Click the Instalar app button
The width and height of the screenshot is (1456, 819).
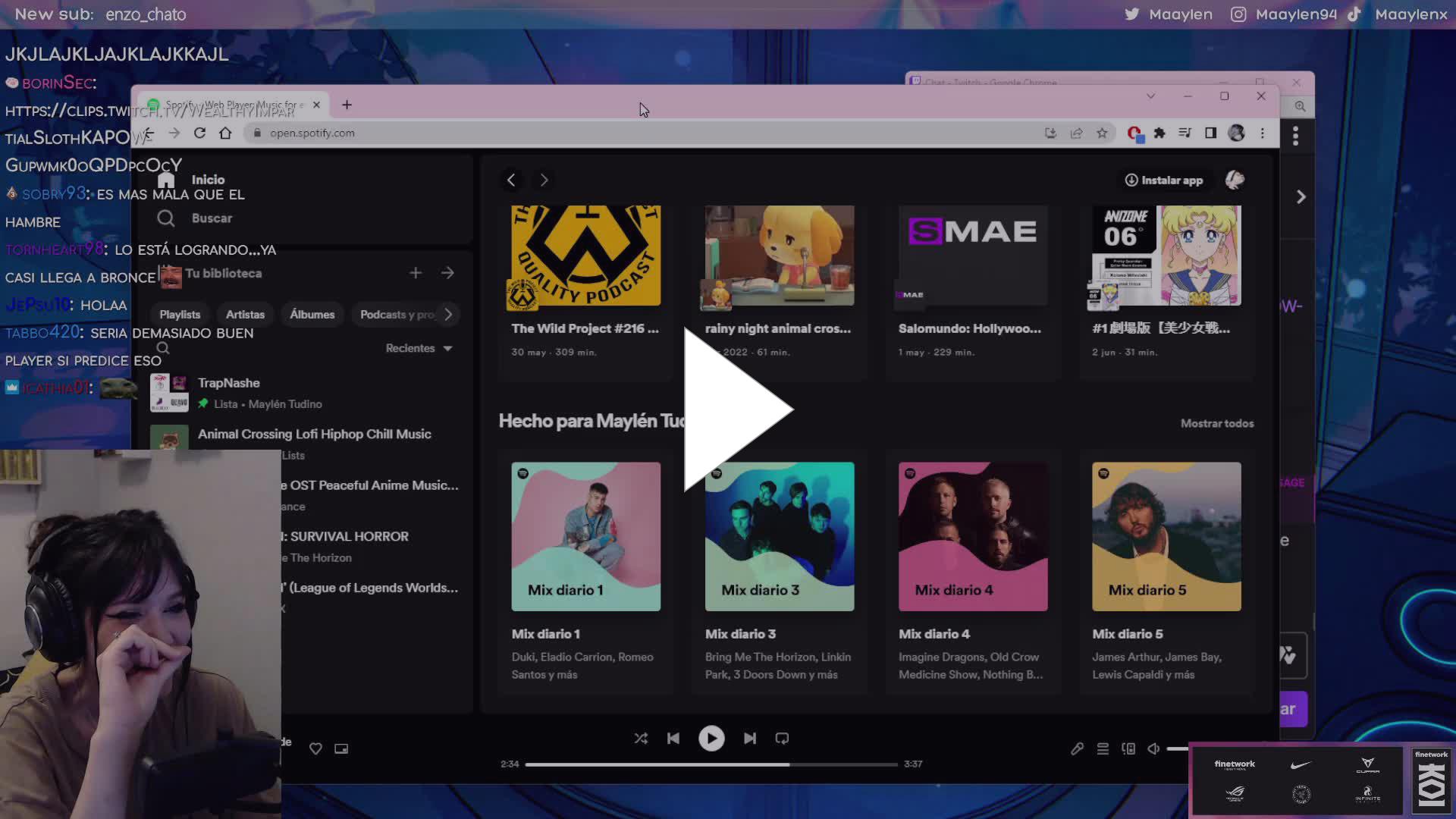pyautogui.click(x=1166, y=180)
